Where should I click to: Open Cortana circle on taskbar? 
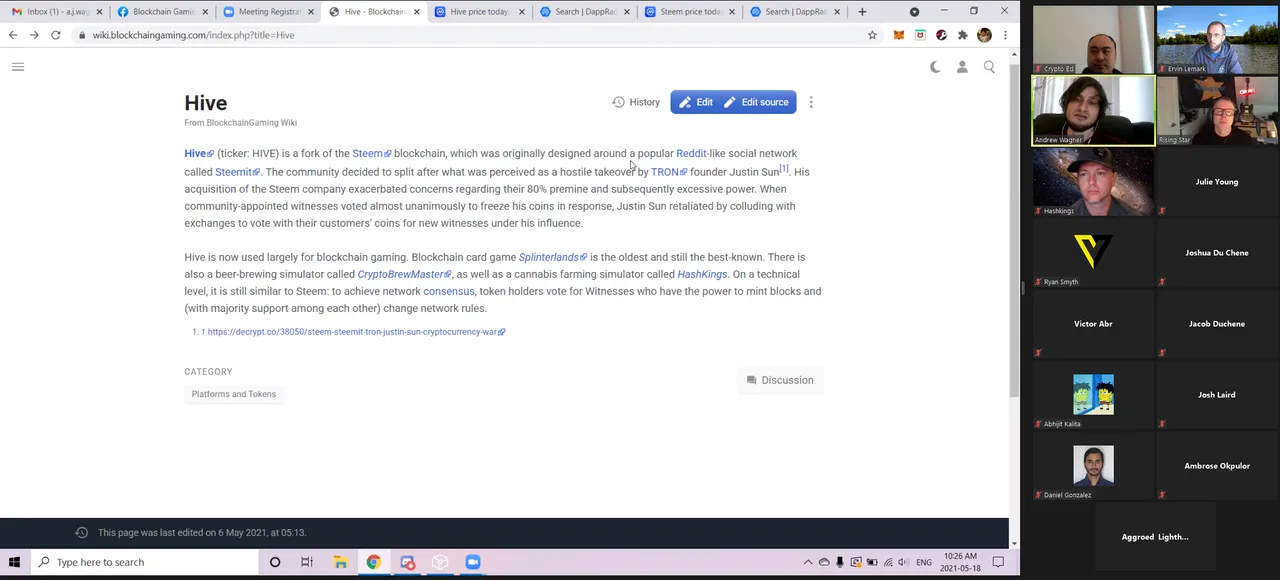pyautogui.click(x=275, y=562)
